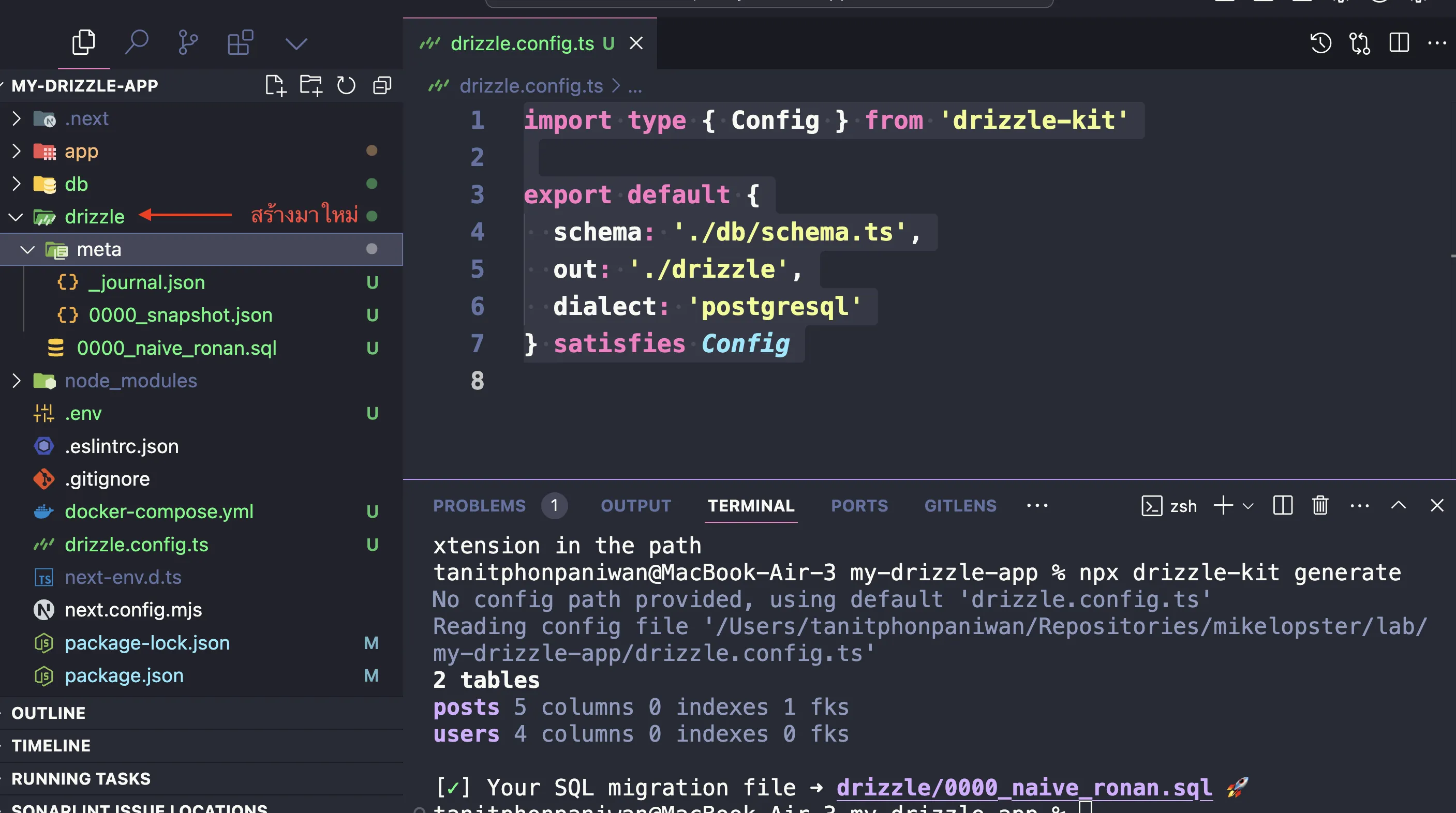Kill terminal with trash icon

pyautogui.click(x=1320, y=505)
